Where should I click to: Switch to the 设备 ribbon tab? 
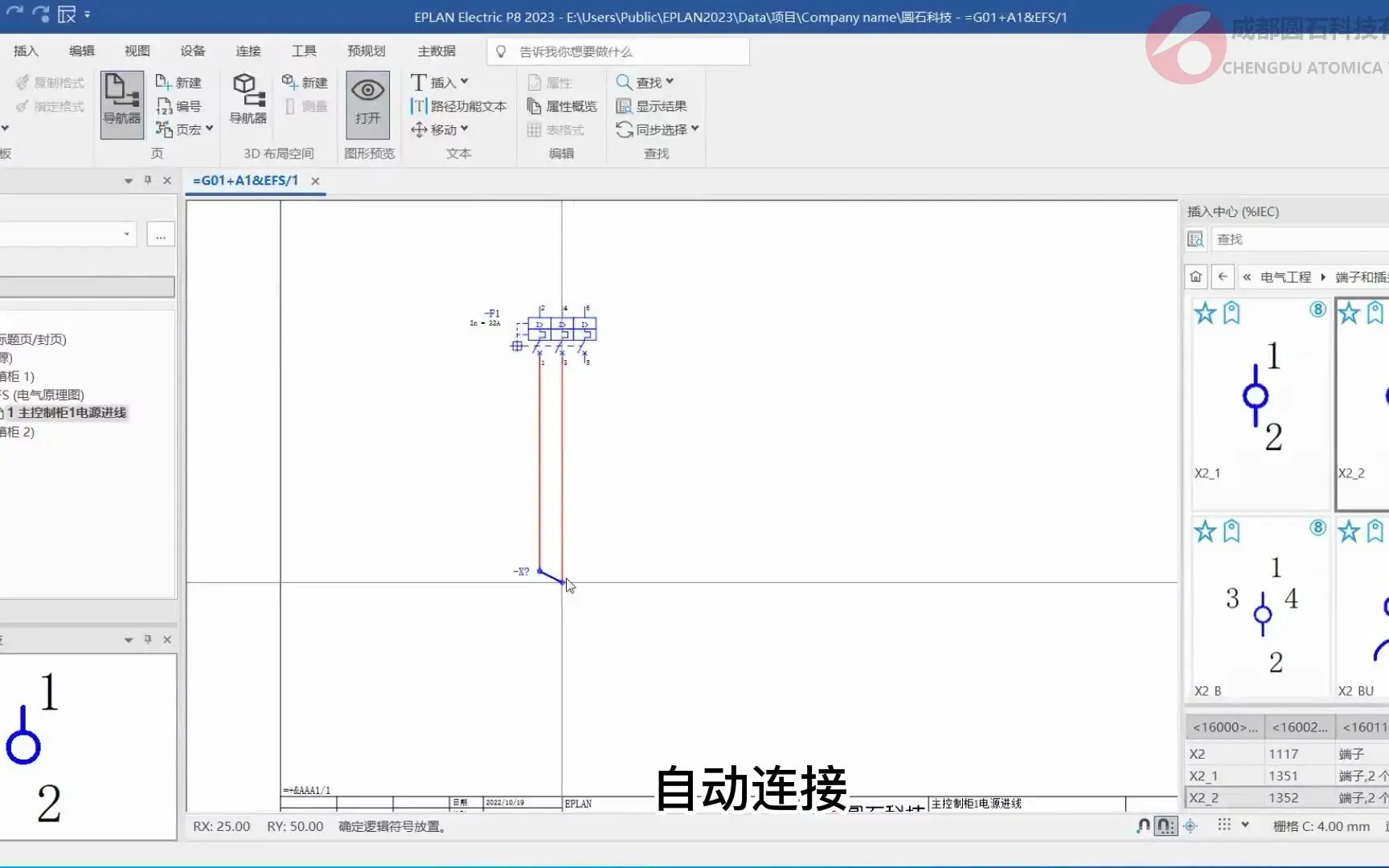(x=193, y=51)
